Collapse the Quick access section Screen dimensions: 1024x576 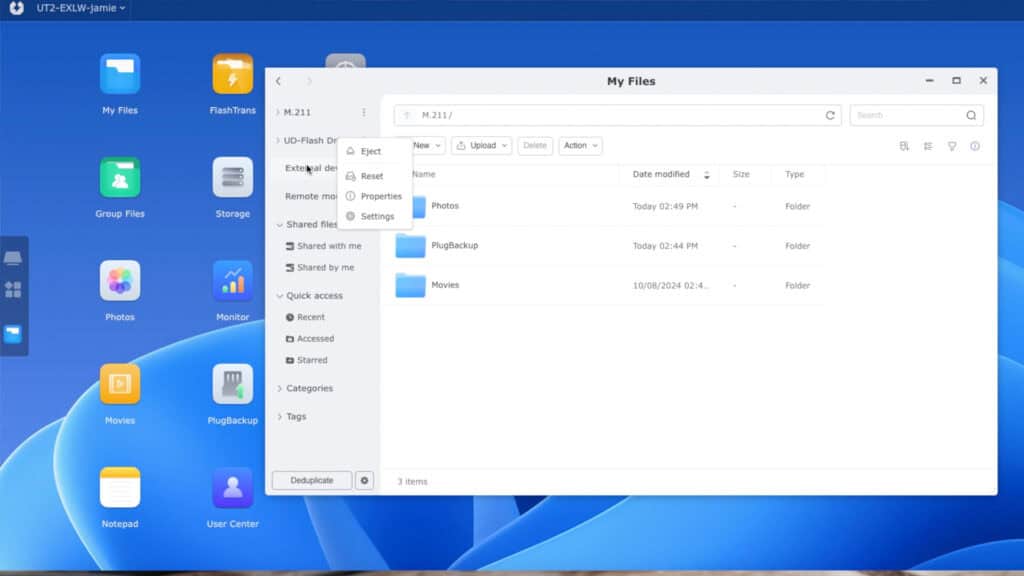click(x=280, y=296)
